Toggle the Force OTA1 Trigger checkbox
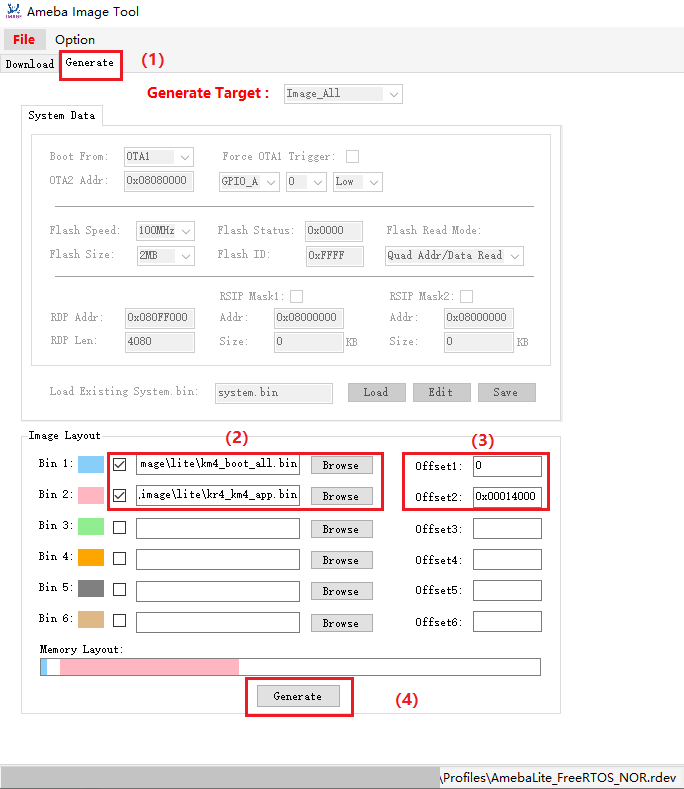The image size is (684, 789). point(352,157)
